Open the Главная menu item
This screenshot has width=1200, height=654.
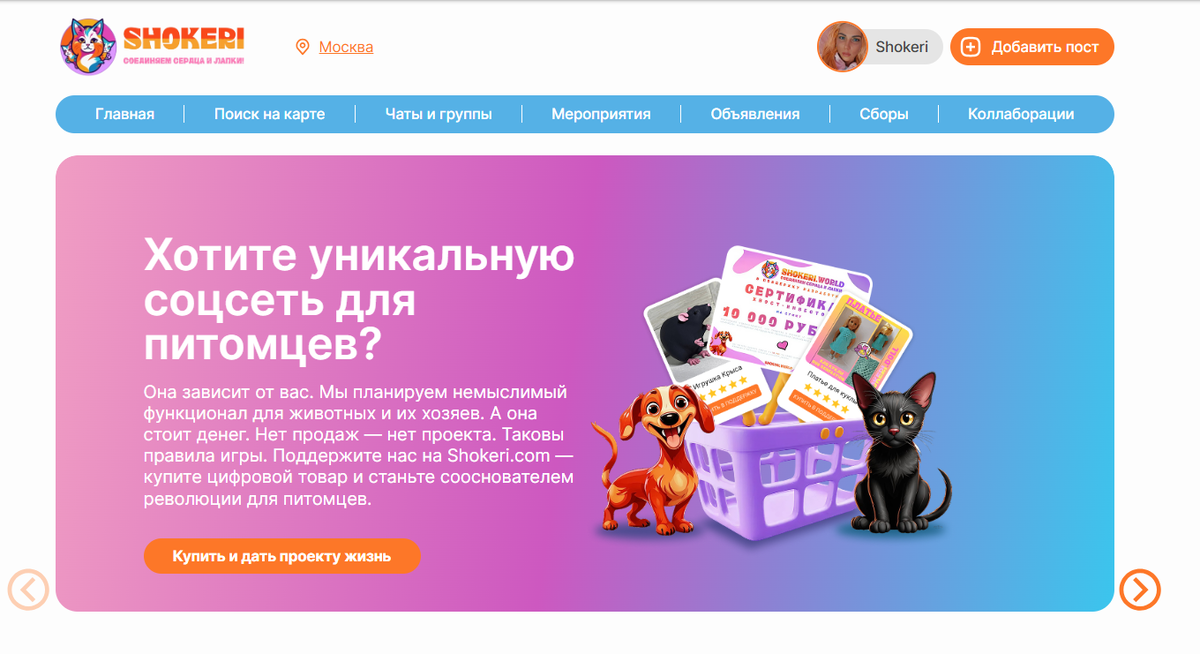tap(125, 114)
